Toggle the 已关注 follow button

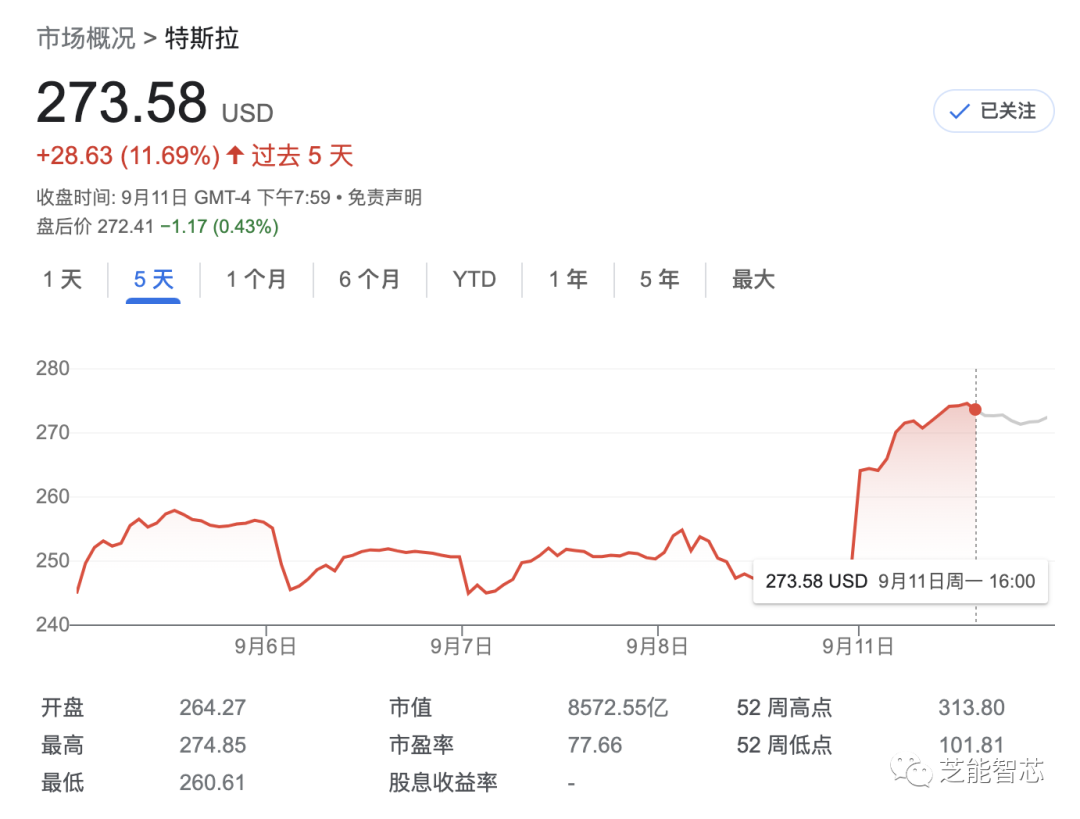click(993, 111)
